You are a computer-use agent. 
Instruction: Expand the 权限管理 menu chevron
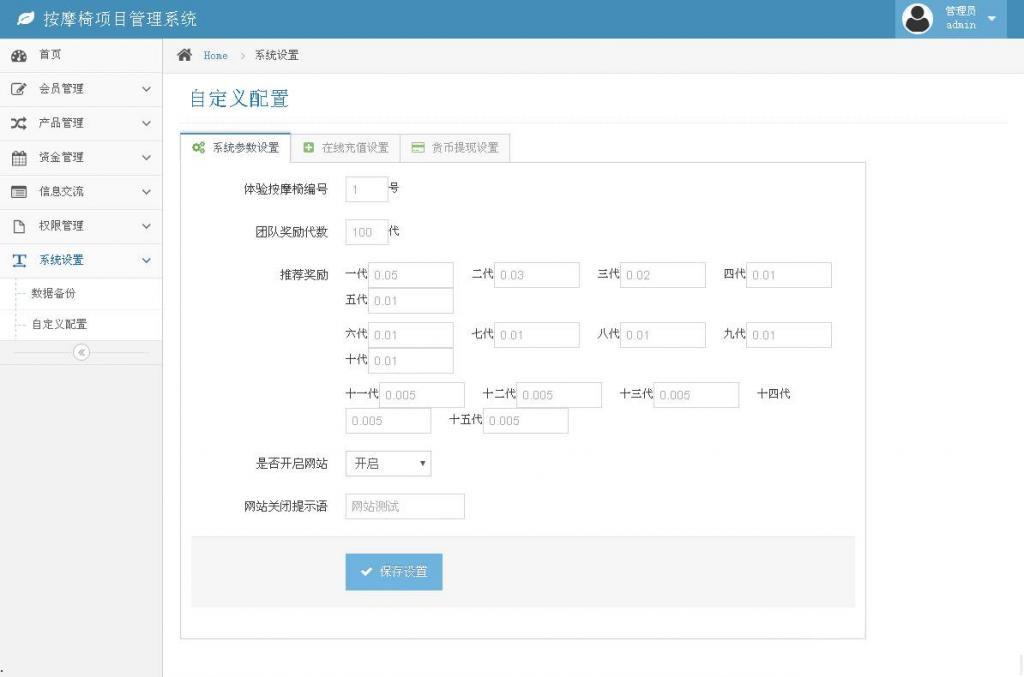tap(146, 226)
